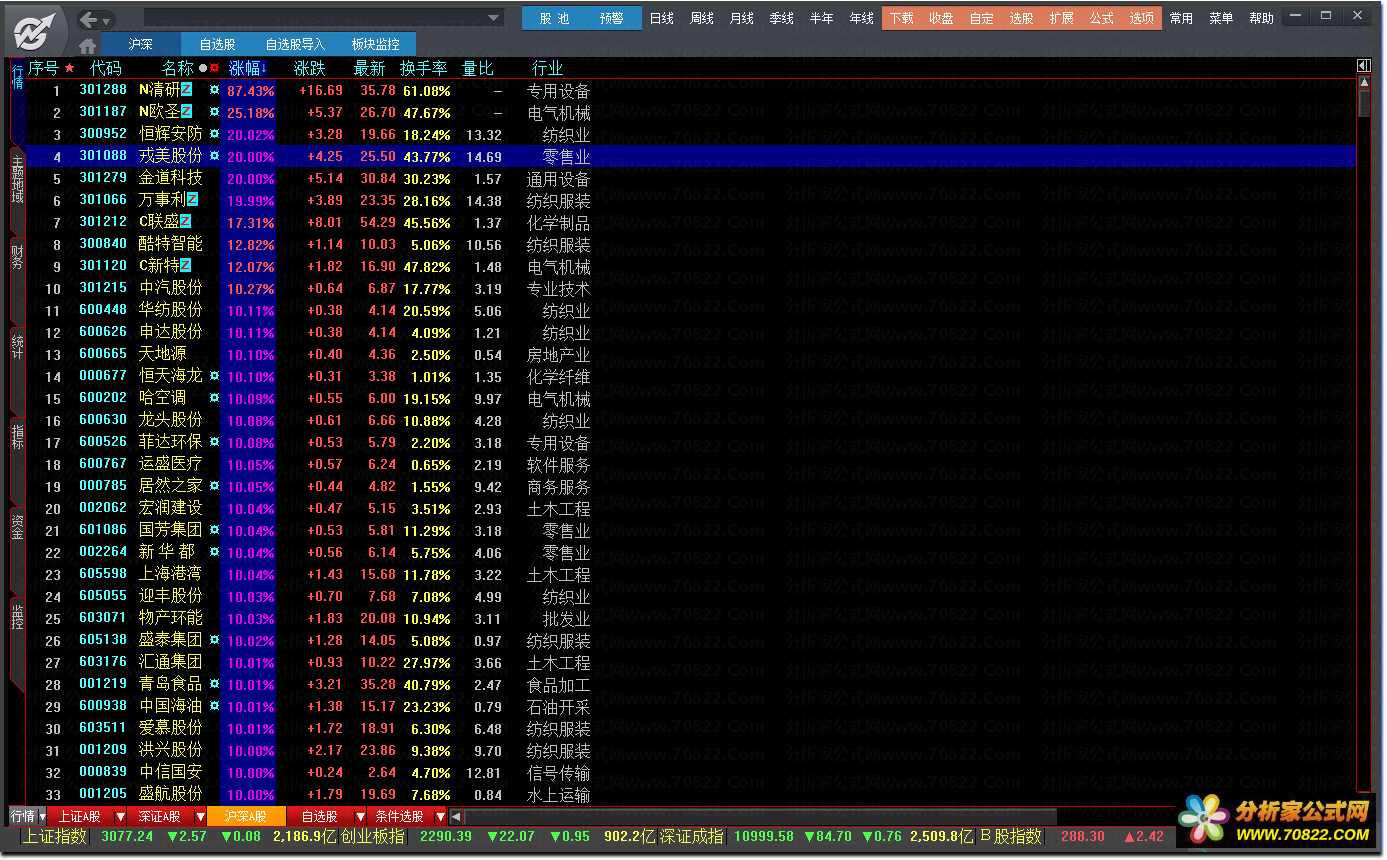Select bottom 沪深A股 tab
Image resolution: width=1387 pixels, height=860 pixels.
coord(246,817)
